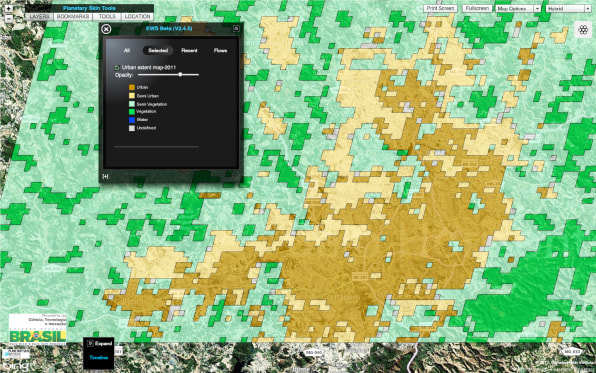Minimize the EWS Beta panel icon

click(236, 29)
